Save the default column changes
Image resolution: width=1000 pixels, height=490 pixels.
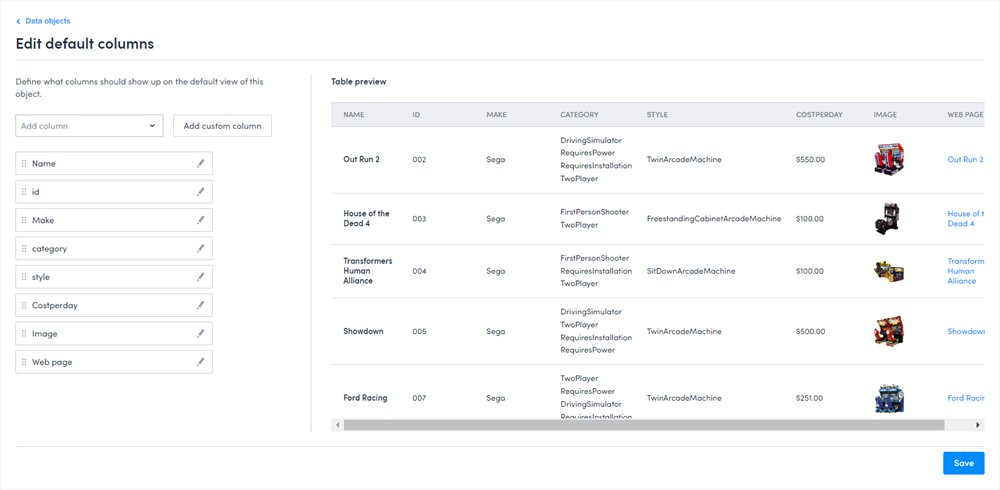(x=963, y=463)
